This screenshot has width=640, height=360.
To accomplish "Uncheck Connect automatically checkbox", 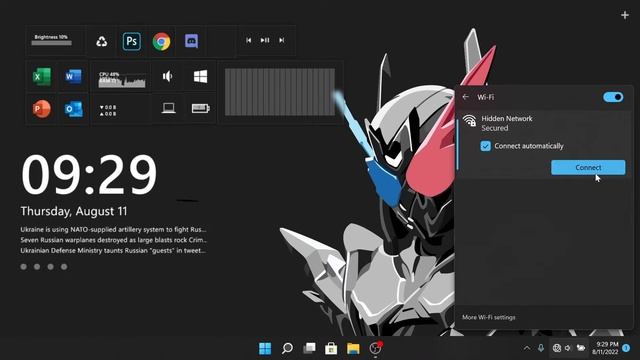I will [x=485, y=146].
